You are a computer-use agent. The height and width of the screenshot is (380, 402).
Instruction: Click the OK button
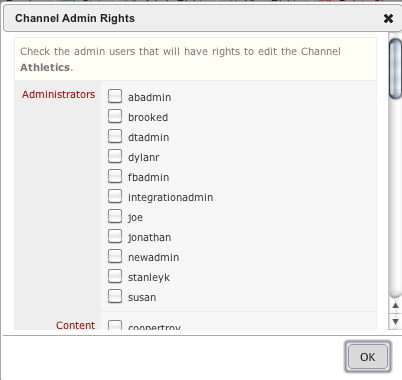point(368,357)
